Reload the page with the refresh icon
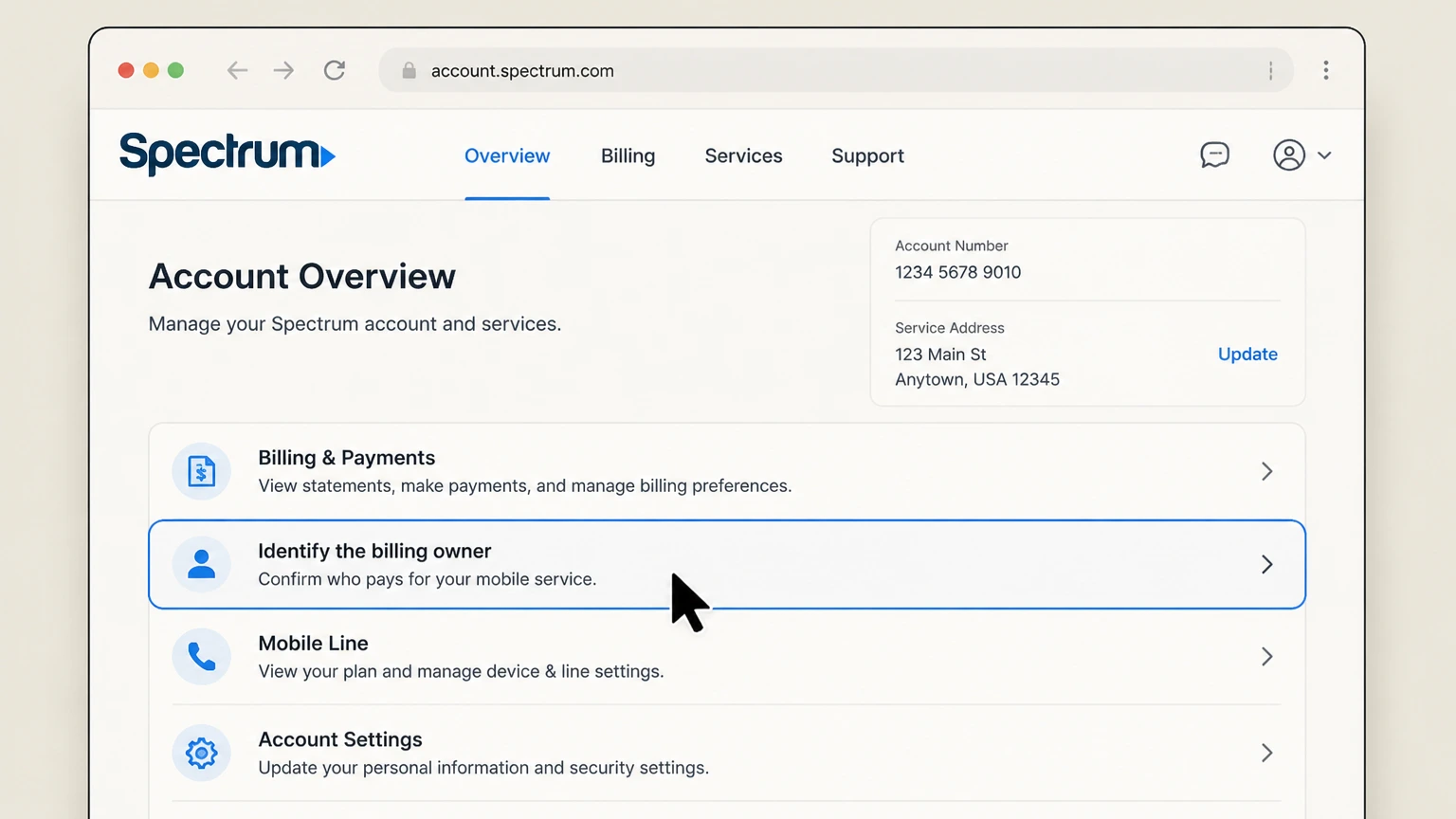1456x819 pixels. click(335, 70)
